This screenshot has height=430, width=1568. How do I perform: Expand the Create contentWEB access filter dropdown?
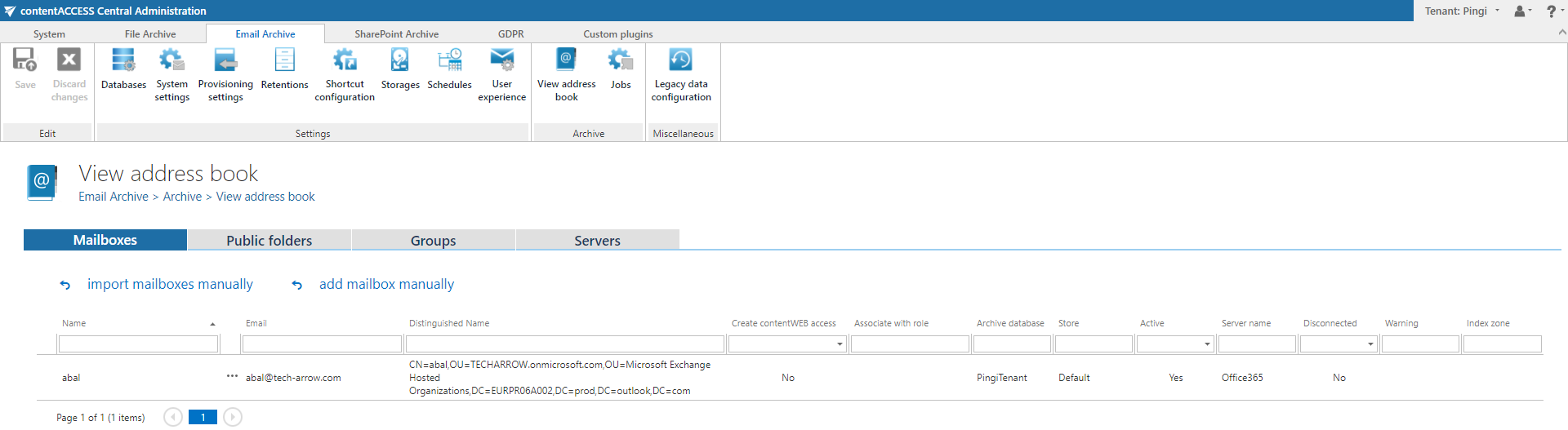click(x=839, y=345)
